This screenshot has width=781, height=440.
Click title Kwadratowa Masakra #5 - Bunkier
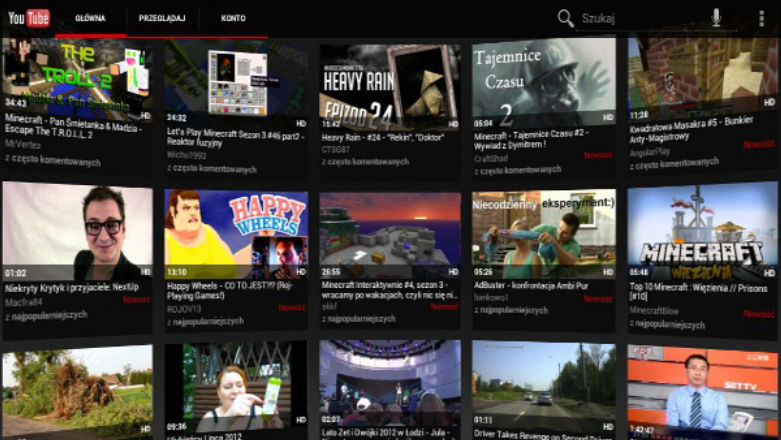tap(691, 129)
